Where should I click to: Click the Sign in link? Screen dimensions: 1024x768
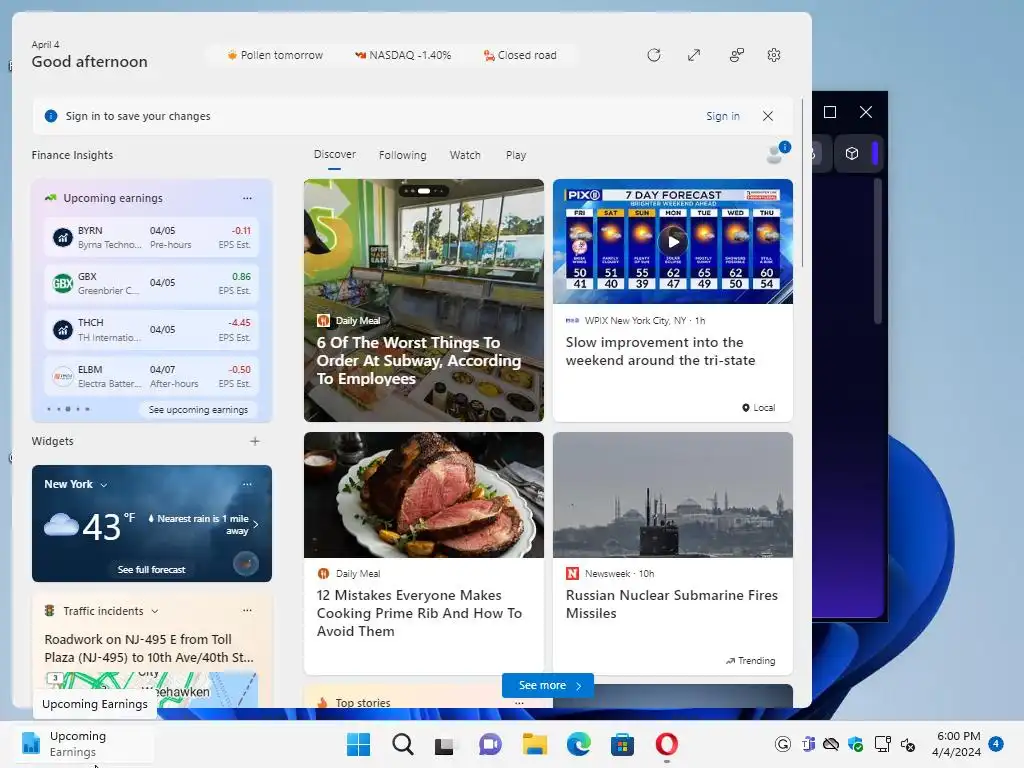pyautogui.click(x=723, y=116)
